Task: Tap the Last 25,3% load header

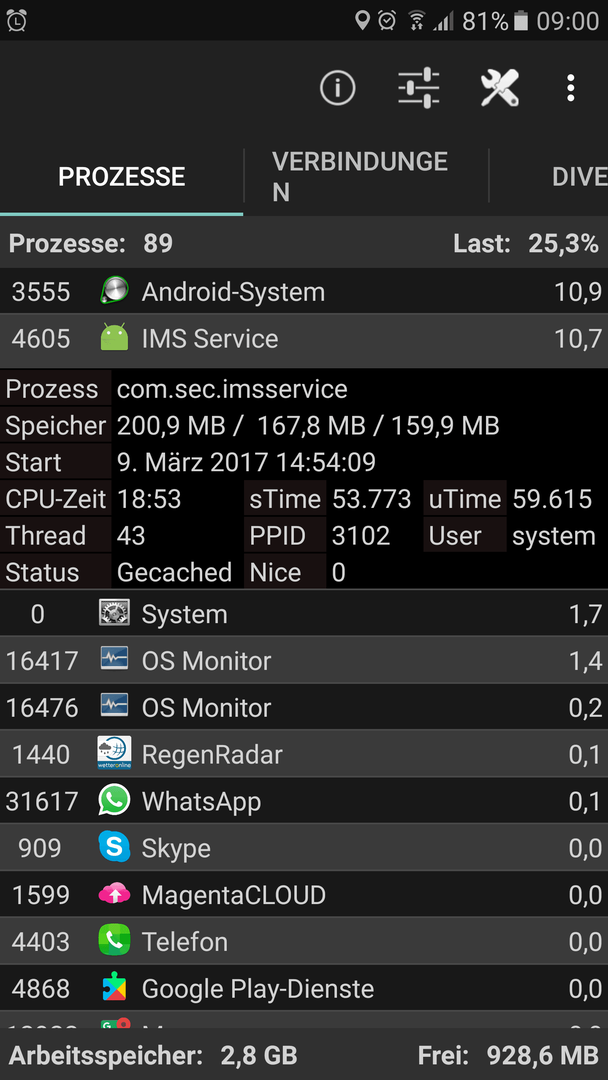Action: coord(526,243)
